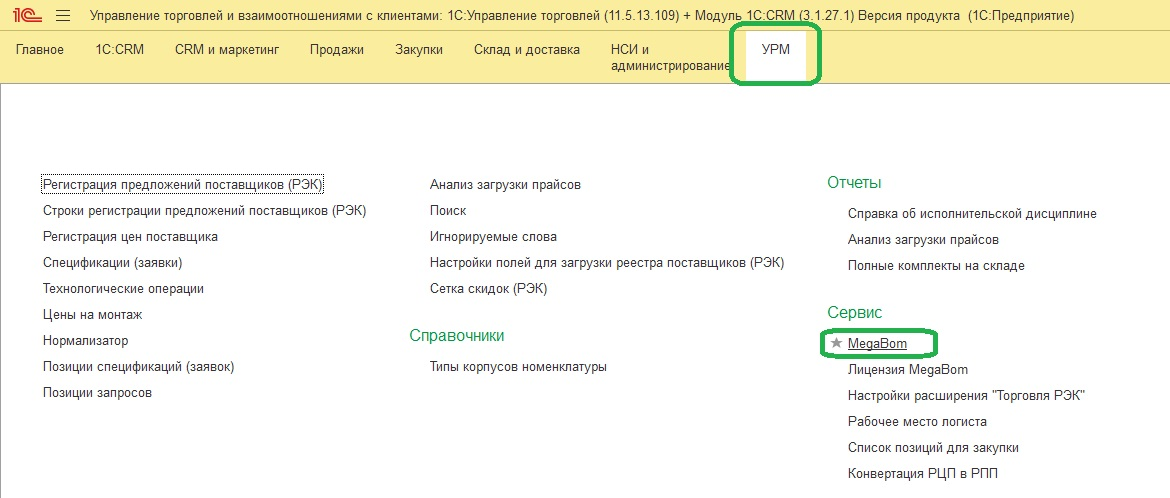Open Спецификации (заявки) list
1170x498 pixels.
(112, 262)
